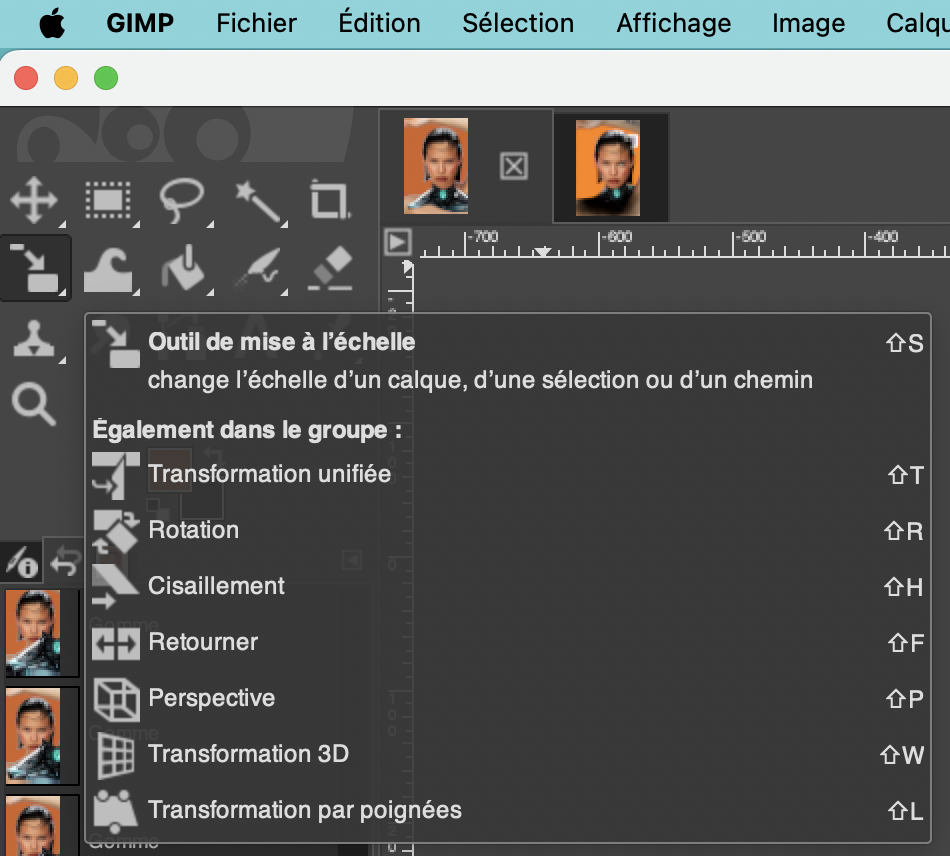Click the highlighted Scale tool in toolbox
The height and width of the screenshot is (856, 950).
coord(34,269)
